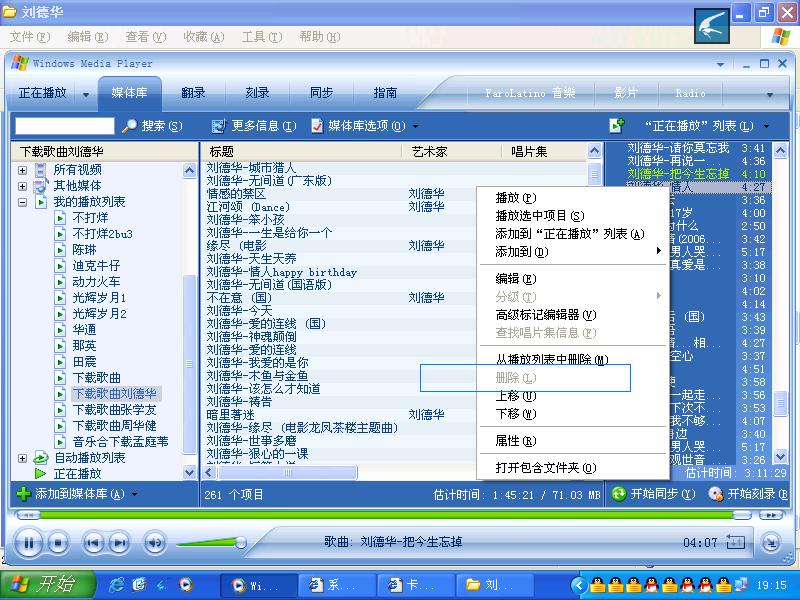800x600 pixels.
Task: Mute the player sound
Action: tap(155, 543)
